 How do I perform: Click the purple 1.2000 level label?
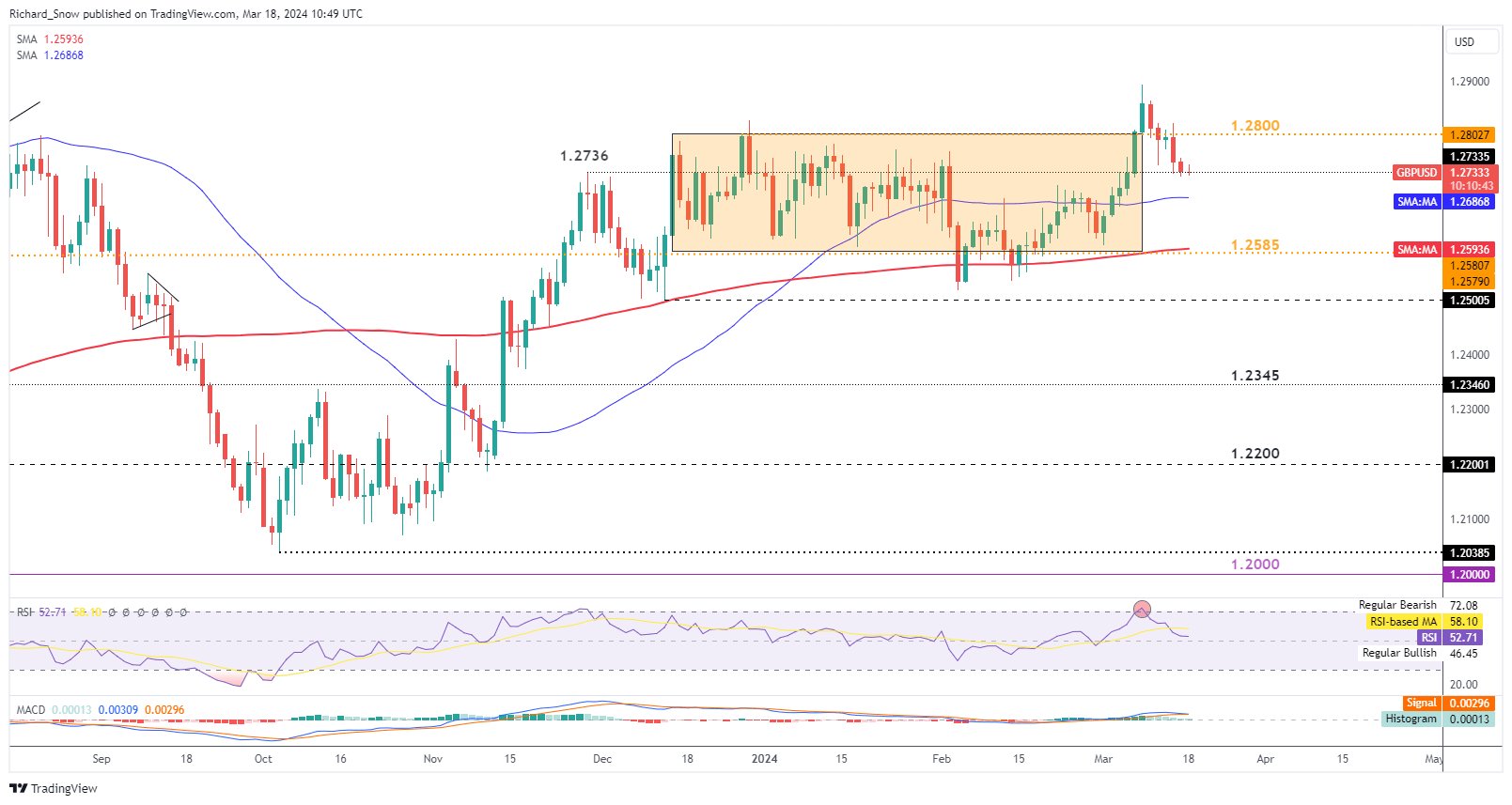pyautogui.click(x=1255, y=565)
